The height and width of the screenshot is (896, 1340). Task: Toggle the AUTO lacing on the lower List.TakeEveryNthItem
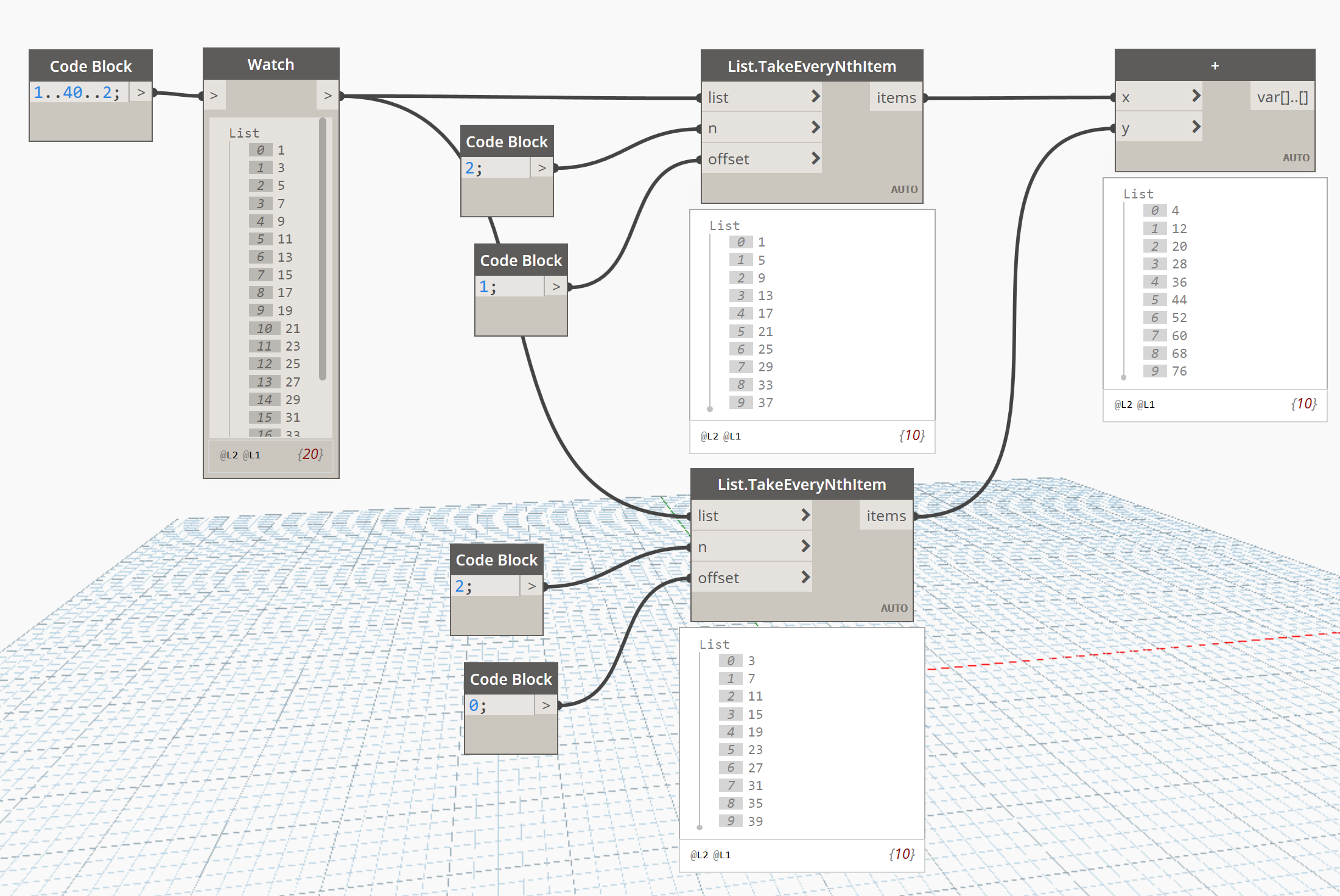893,607
